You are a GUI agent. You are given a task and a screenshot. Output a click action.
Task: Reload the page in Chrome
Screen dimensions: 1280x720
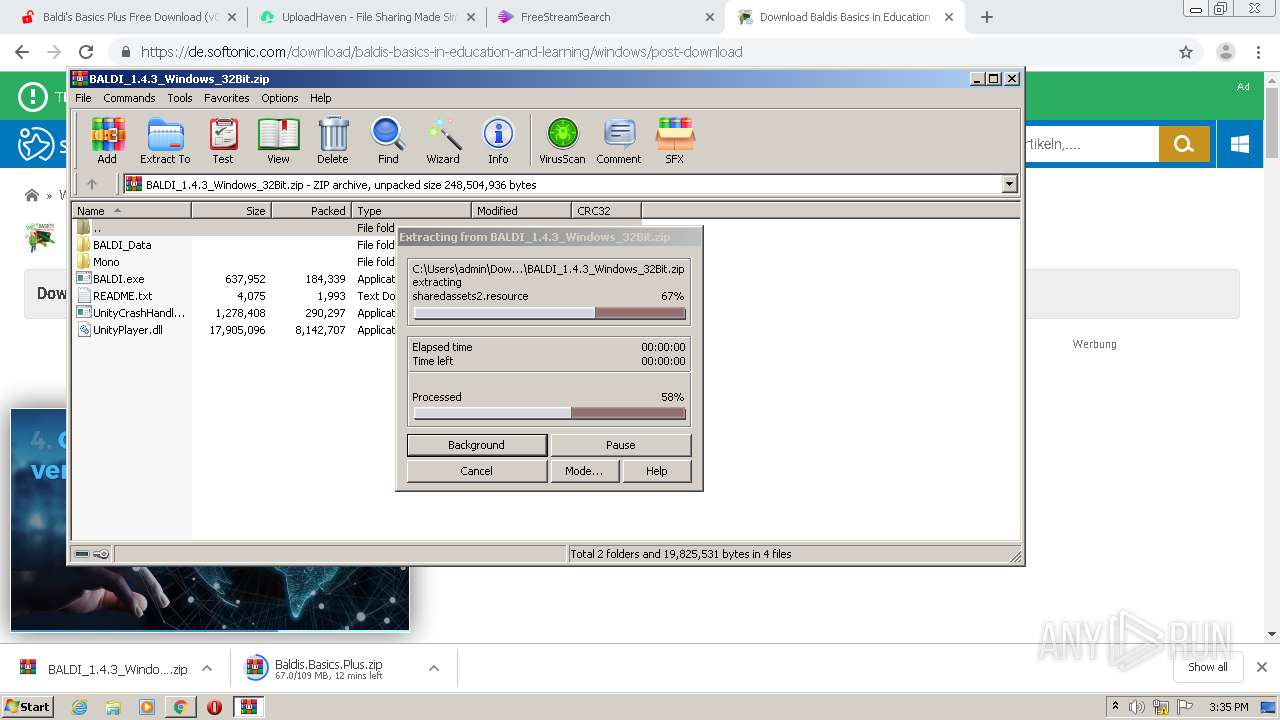pyautogui.click(x=86, y=52)
